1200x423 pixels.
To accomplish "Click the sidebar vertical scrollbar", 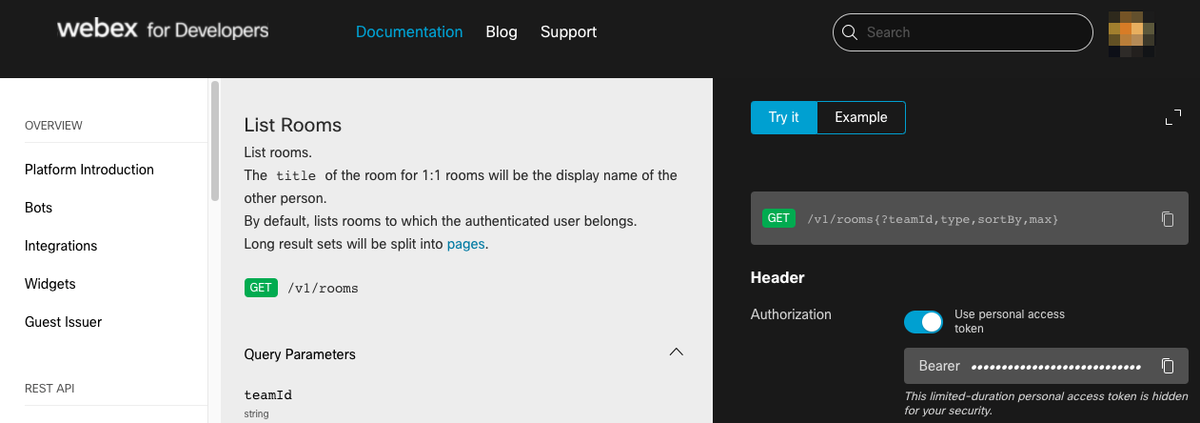I will 214,142.
